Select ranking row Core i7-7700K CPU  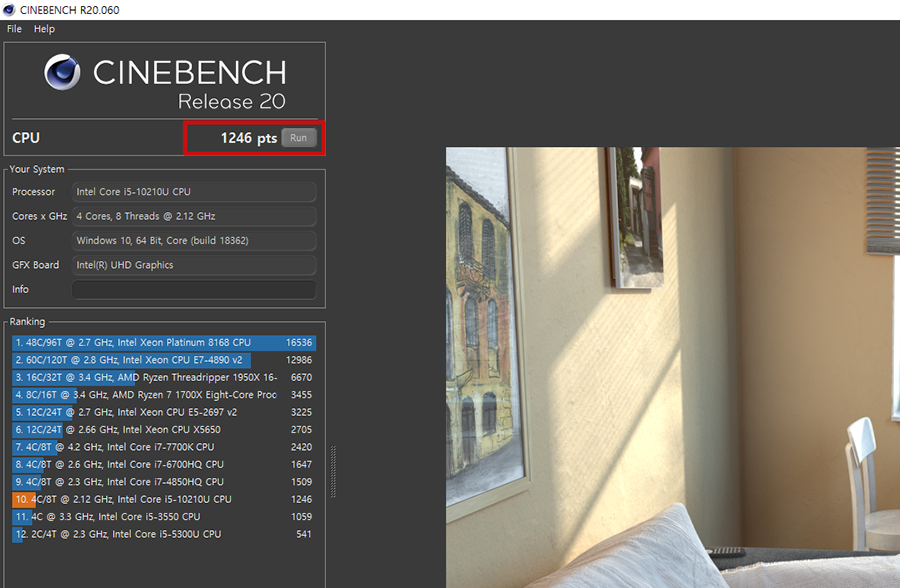(164, 447)
